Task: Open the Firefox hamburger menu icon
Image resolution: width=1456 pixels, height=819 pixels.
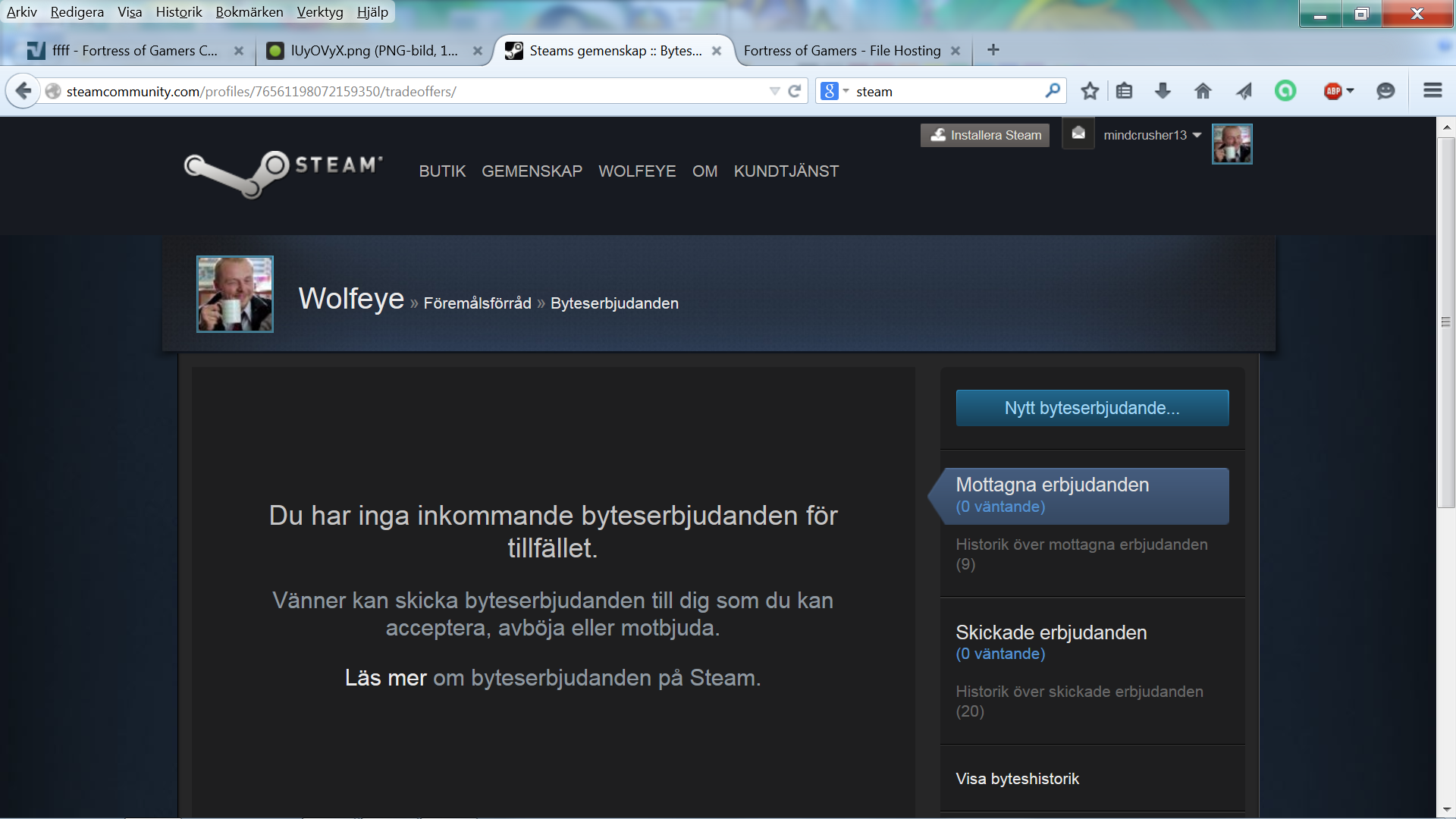Action: (x=1432, y=91)
